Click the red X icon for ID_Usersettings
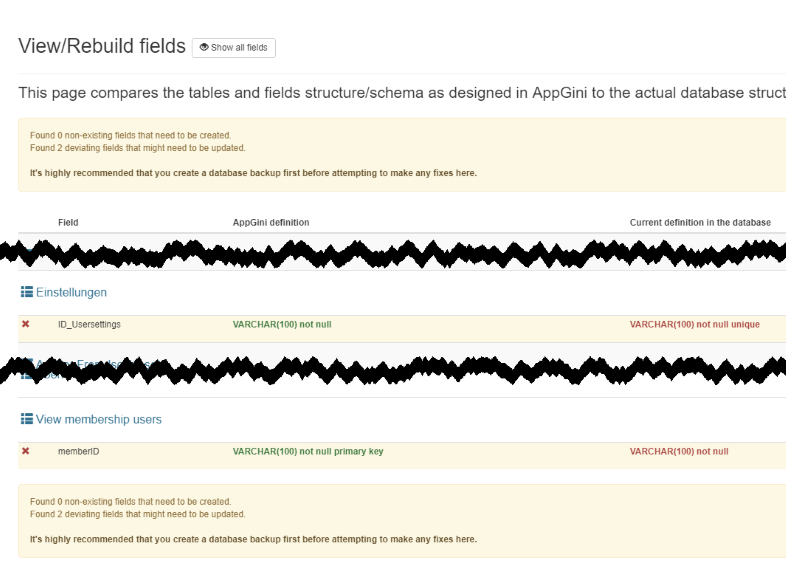The height and width of the screenshot is (572, 786). coord(26,324)
